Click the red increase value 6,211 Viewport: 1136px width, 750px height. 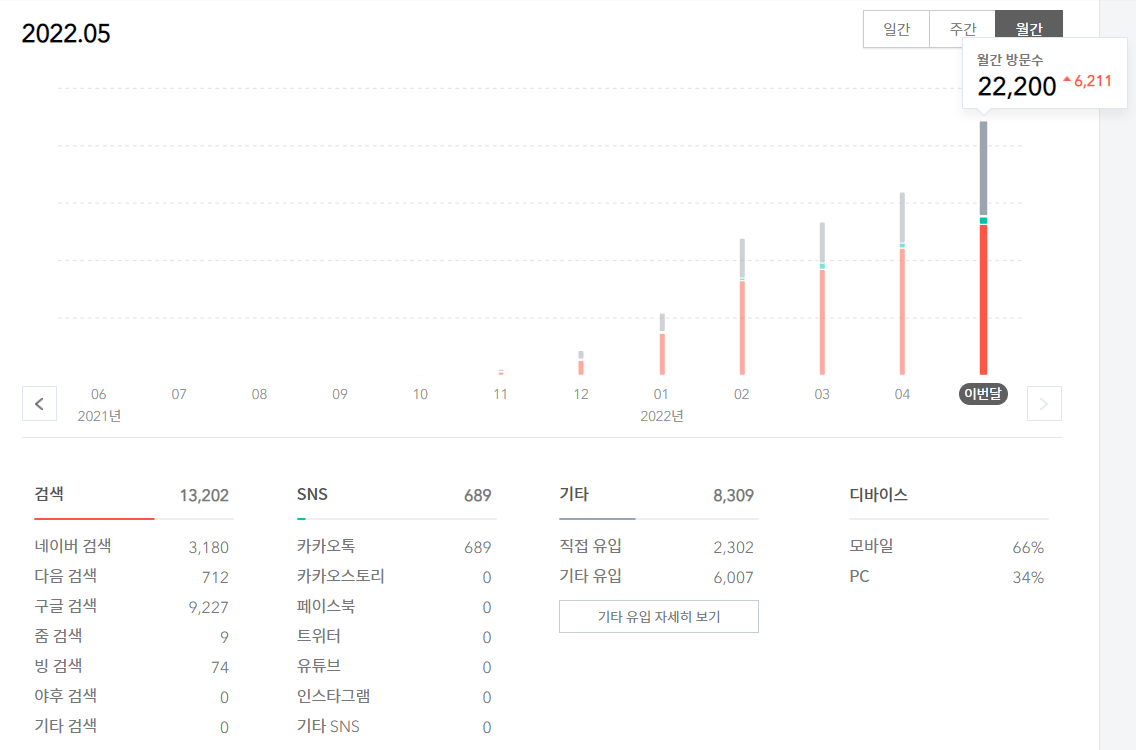[1092, 81]
